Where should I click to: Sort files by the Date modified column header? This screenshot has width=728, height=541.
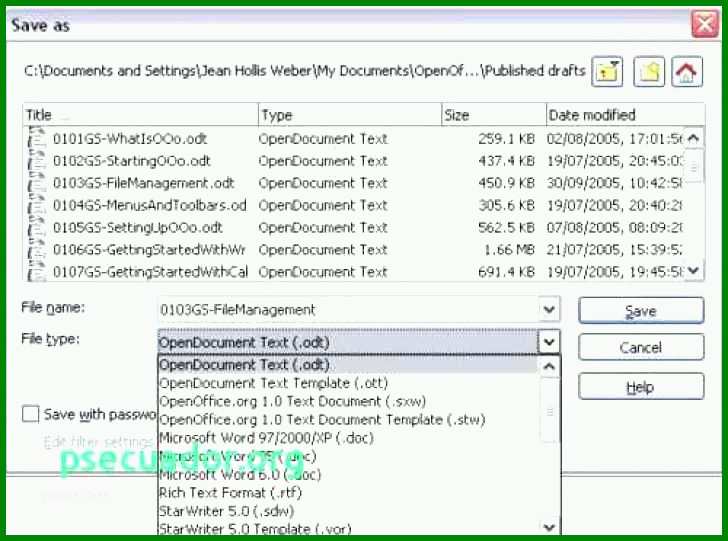pos(625,115)
